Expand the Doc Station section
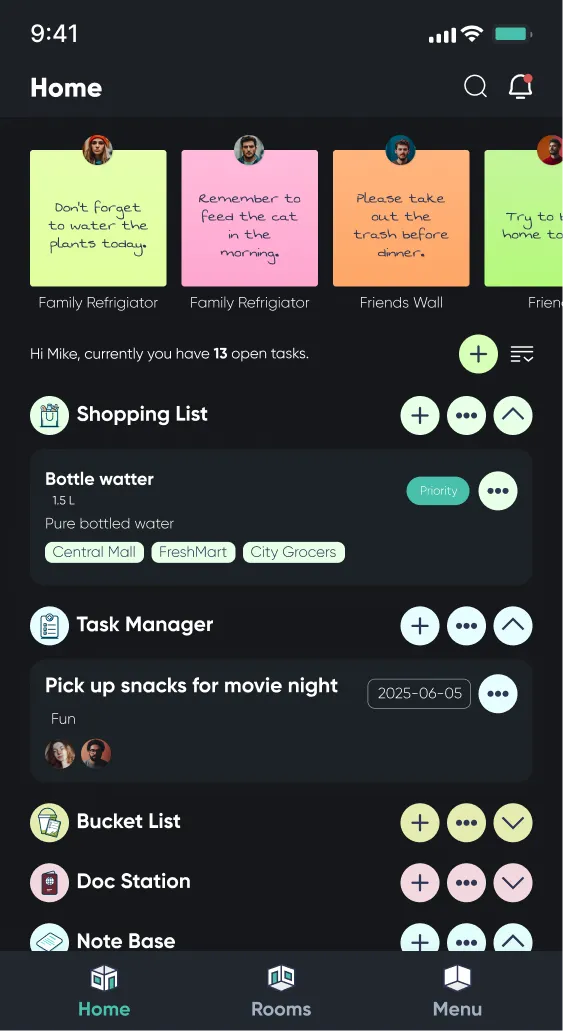 click(513, 882)
